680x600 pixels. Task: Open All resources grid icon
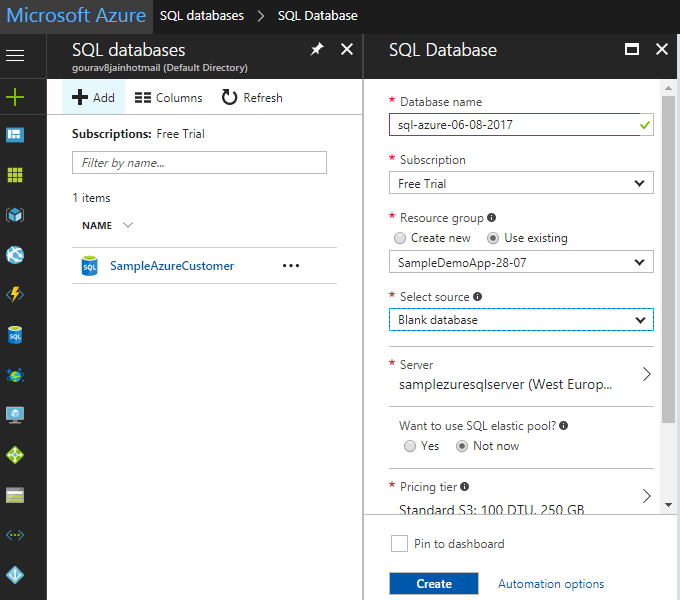[15, 175]
